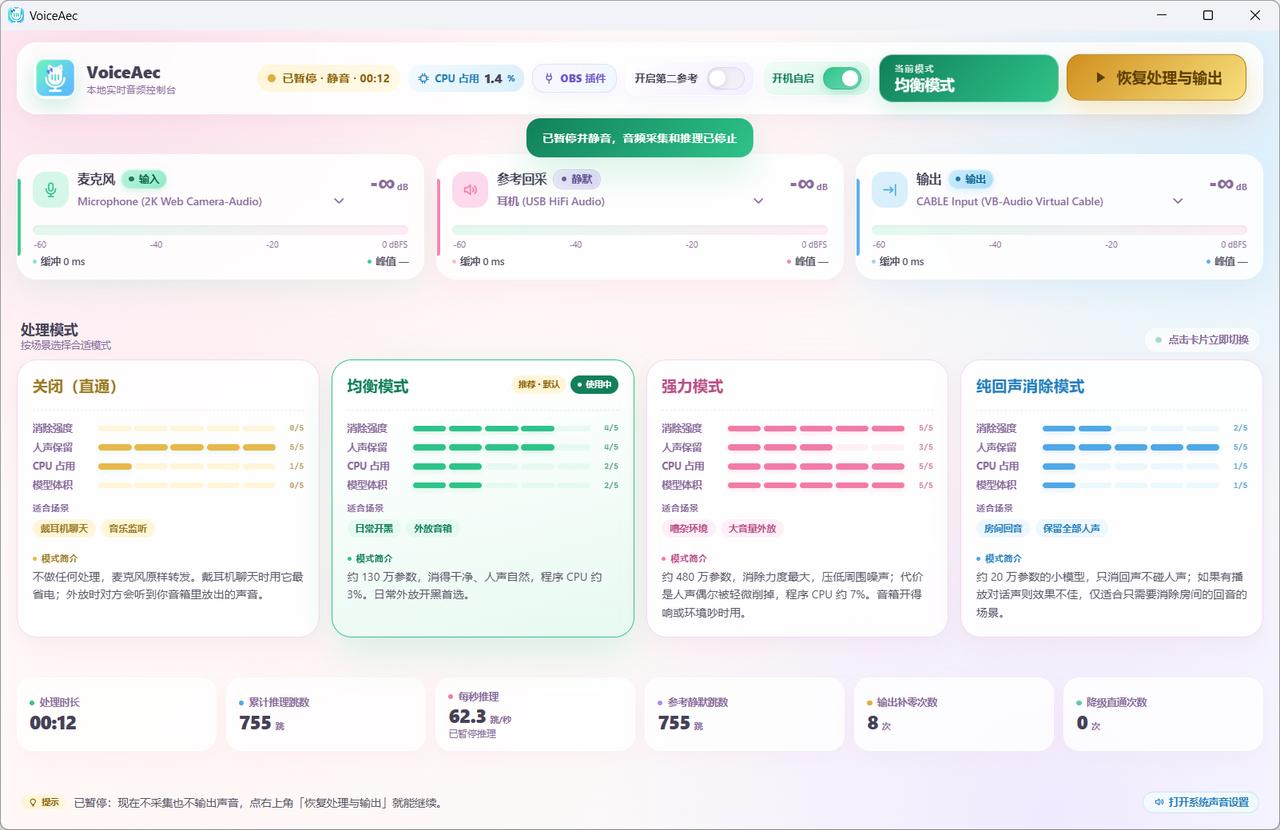Click the 当前模式 均衡模式 green panel
This screenshot has width=1280, height=830.
(x=968, y=78)
